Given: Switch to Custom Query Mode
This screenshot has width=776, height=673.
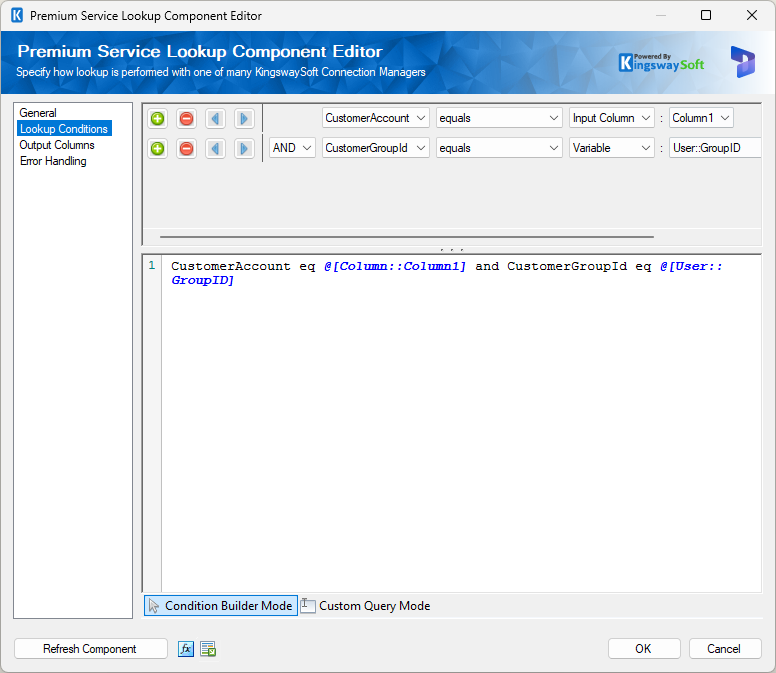Looking at the screenshot, I should pos(366,606).
